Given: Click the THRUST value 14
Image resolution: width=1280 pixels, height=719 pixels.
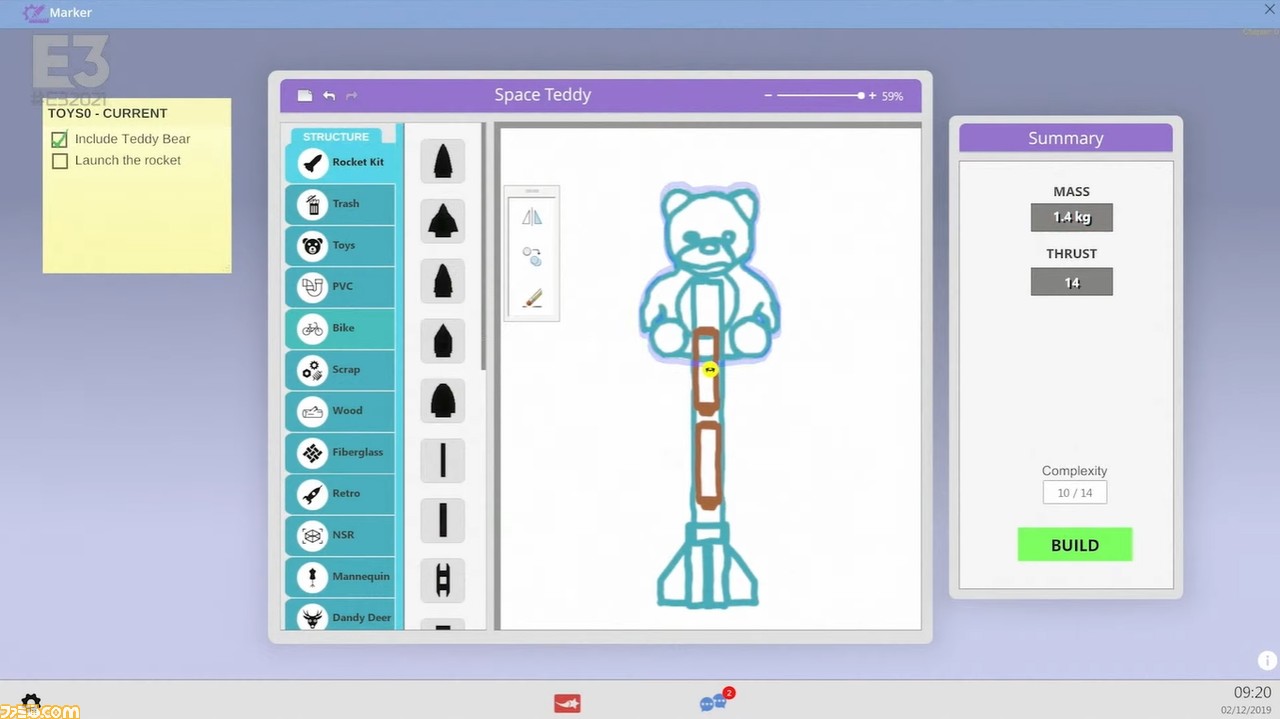Looking at the screenshot, I should point(1071,282).
